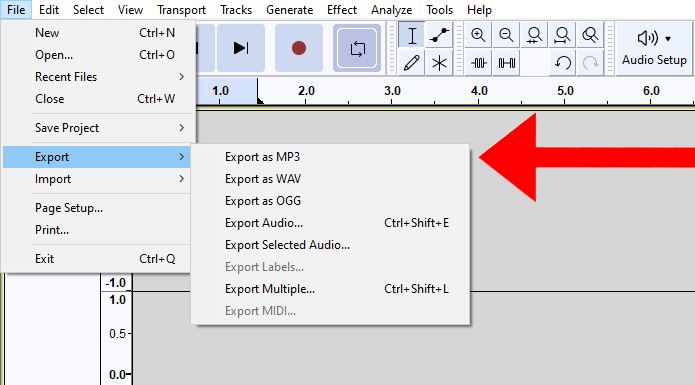Expand the Import submenu
The image size is (695, 385).
point(97,179)
